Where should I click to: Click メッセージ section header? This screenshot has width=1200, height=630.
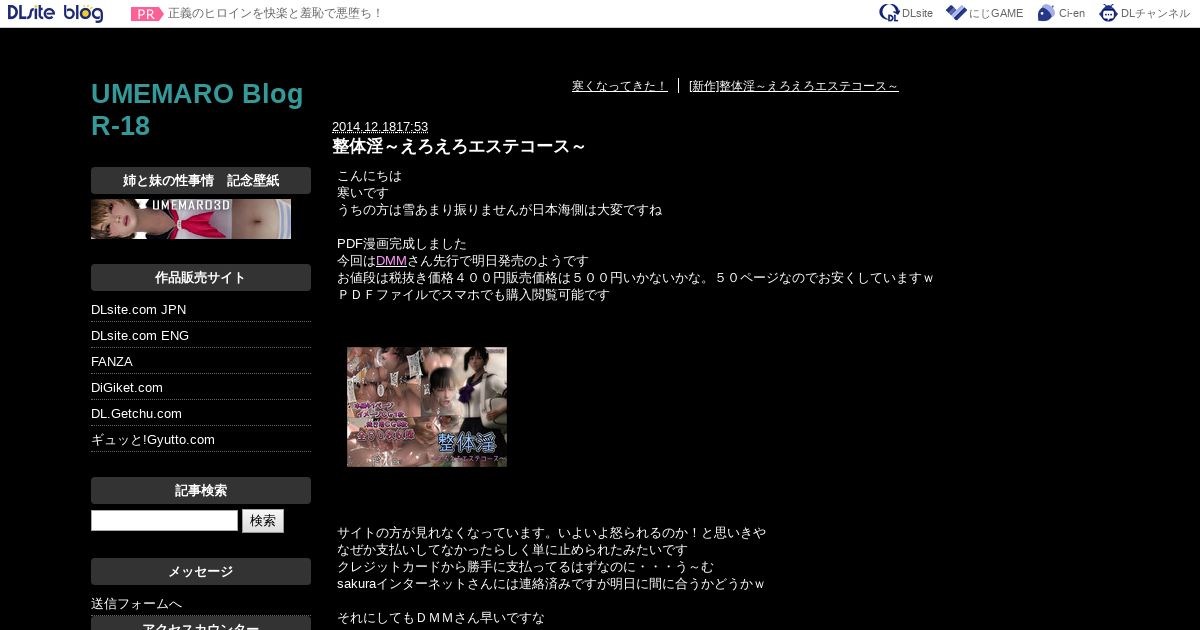[201, 572]
